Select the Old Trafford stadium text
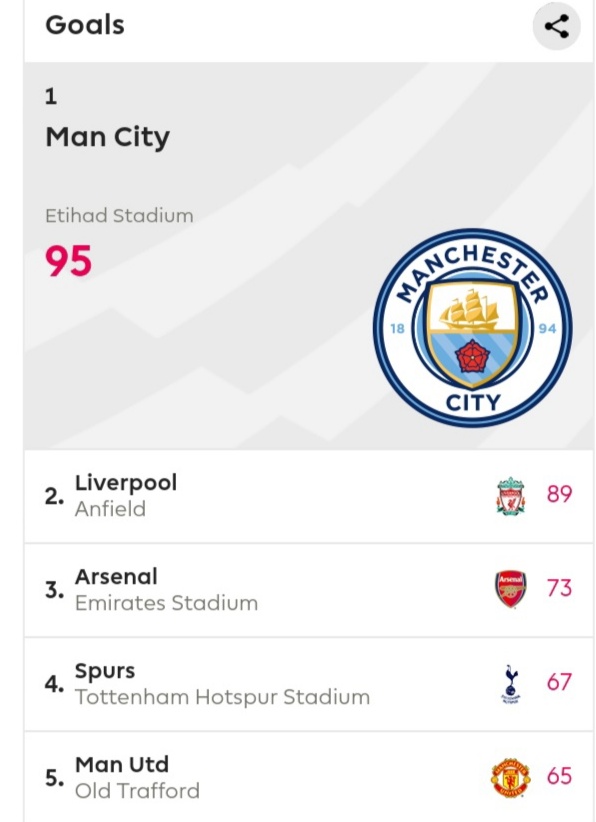This screenshot has width=596, height=822. (137, 791)
